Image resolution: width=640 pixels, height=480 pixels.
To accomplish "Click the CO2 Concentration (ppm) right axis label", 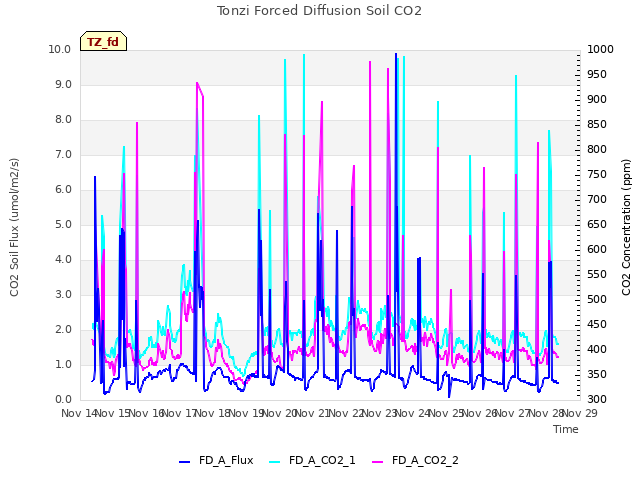I will tap(626, 227).
